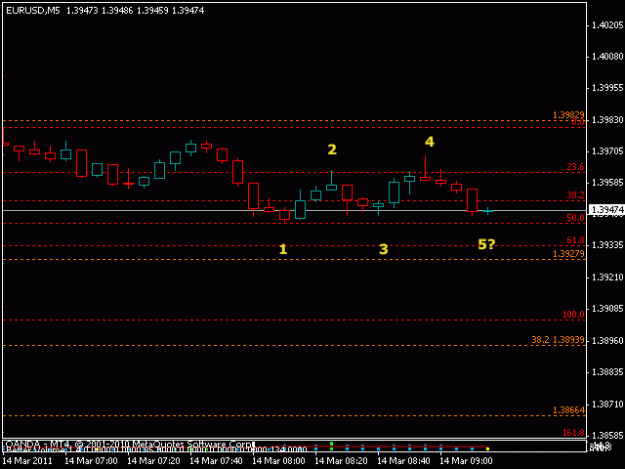Click the 1.39585 price axis label
The image size is (625, 469).
coord(607,183)
